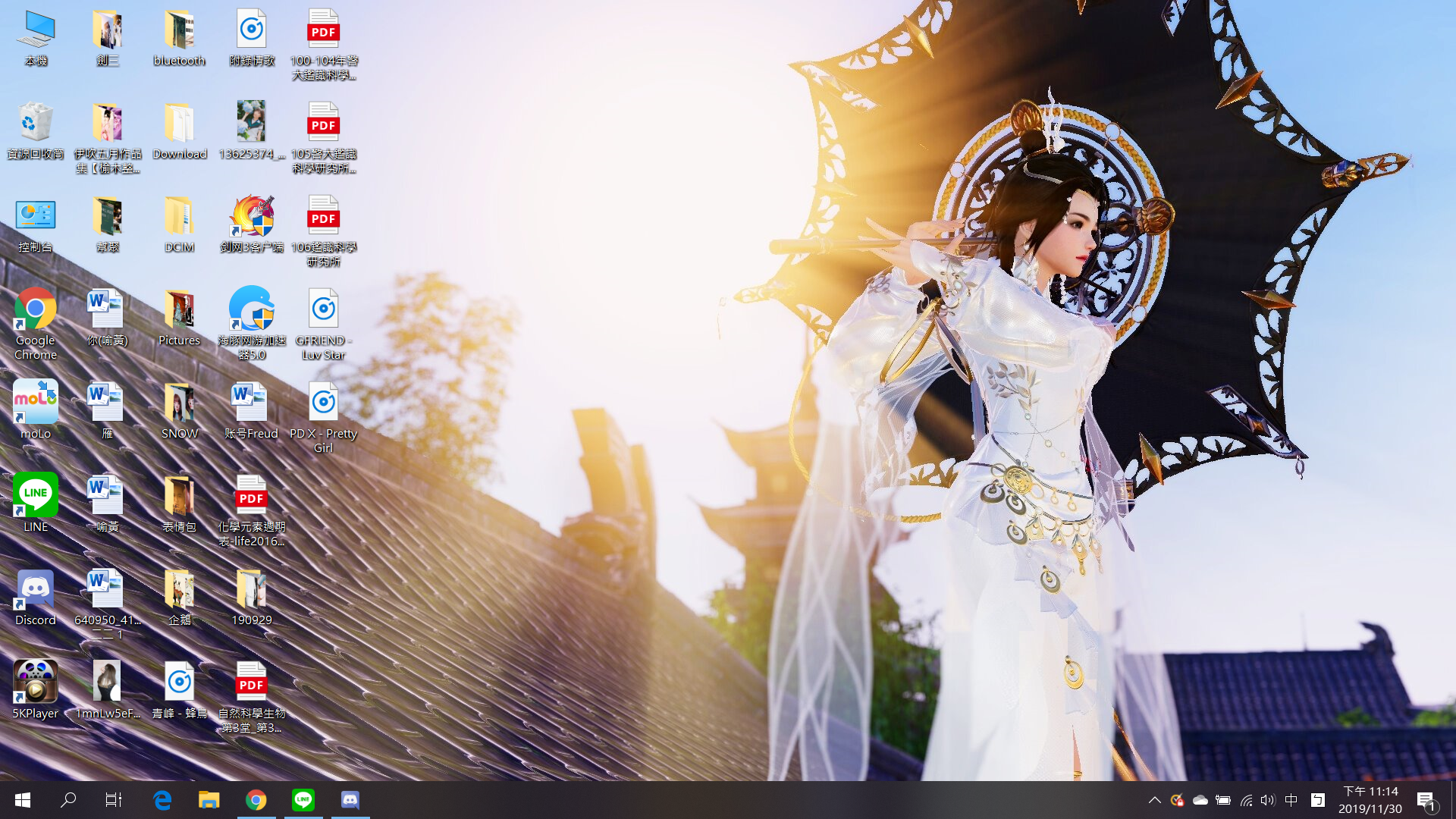Open the 13625374 image file
The height and width of the screenshot is (819, 1456).
[x=252, y=131]
